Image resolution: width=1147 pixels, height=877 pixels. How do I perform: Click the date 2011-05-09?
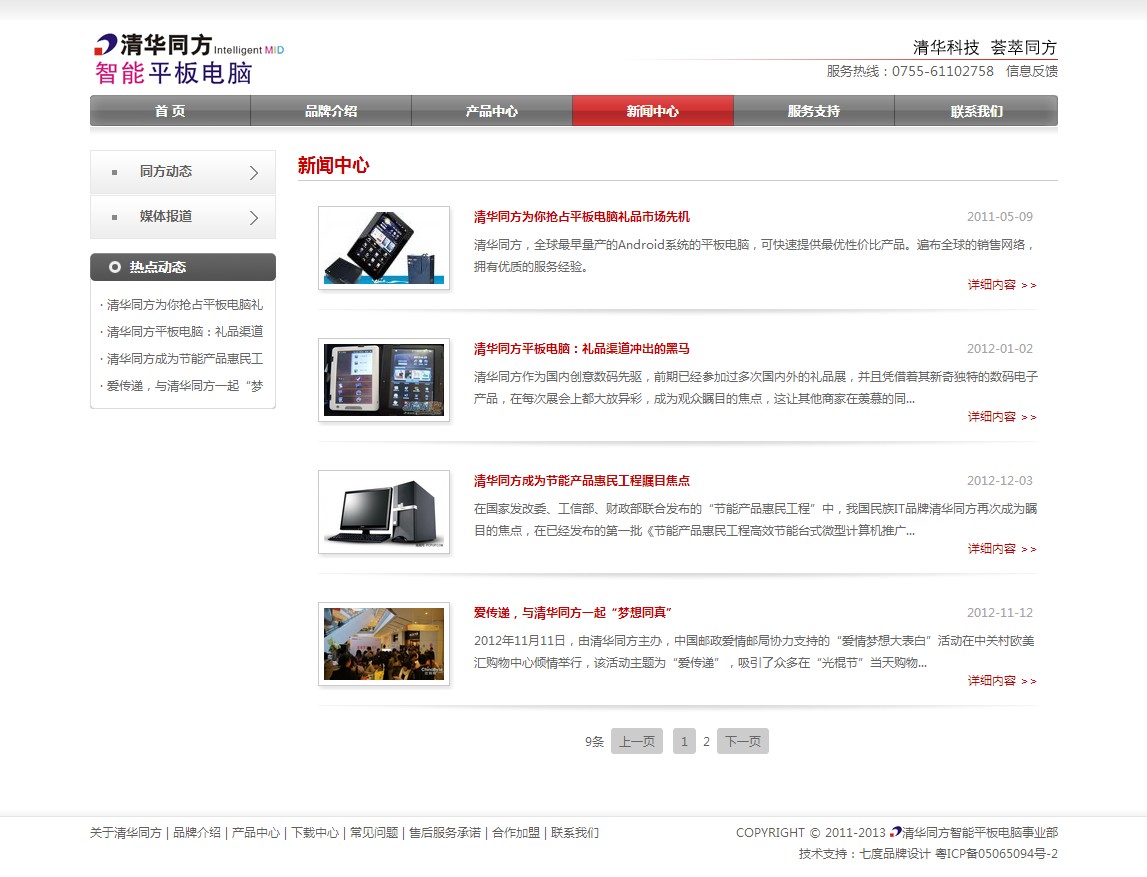(1000, 217)
